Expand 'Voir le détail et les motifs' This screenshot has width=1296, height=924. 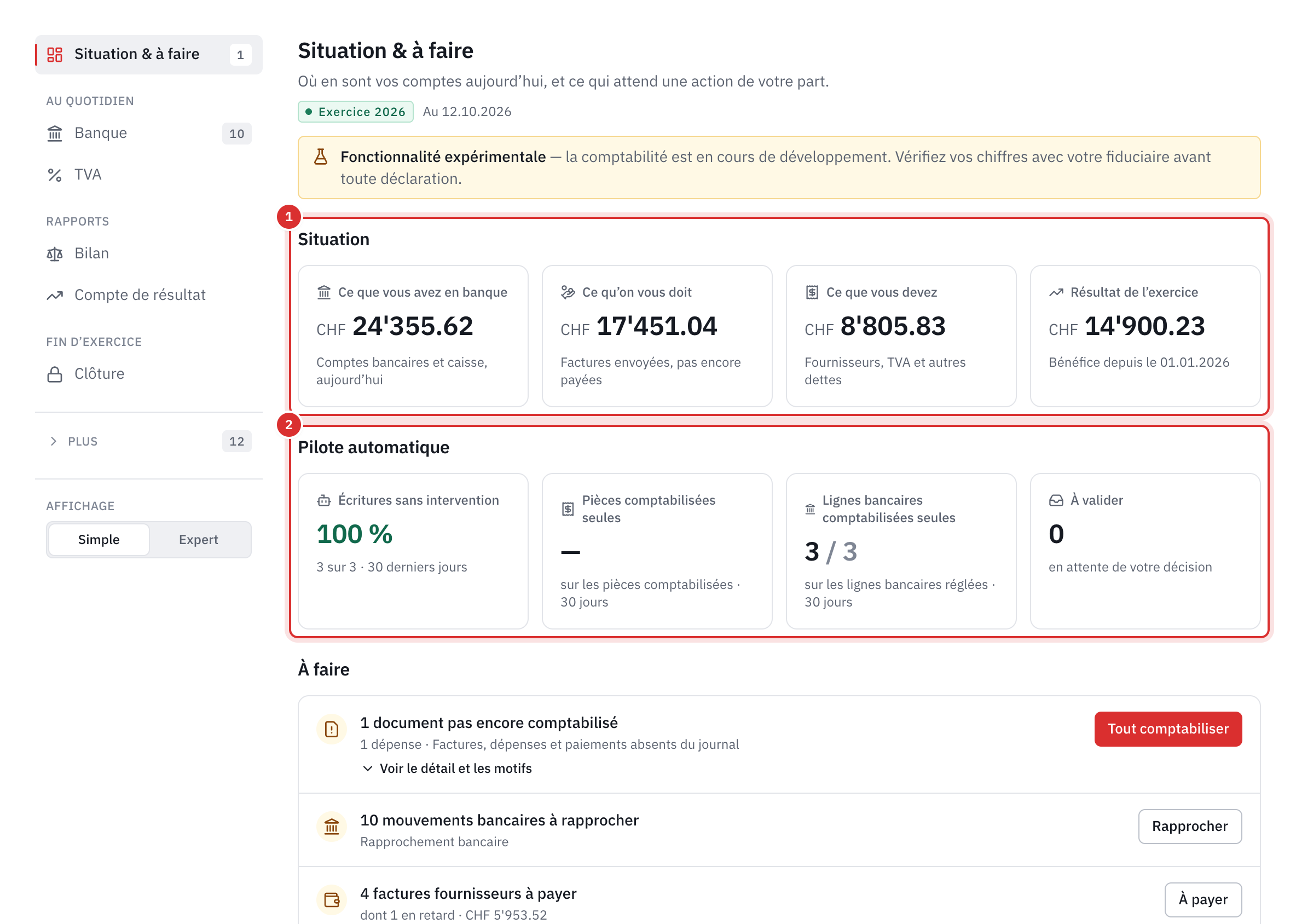coord(447,769)
